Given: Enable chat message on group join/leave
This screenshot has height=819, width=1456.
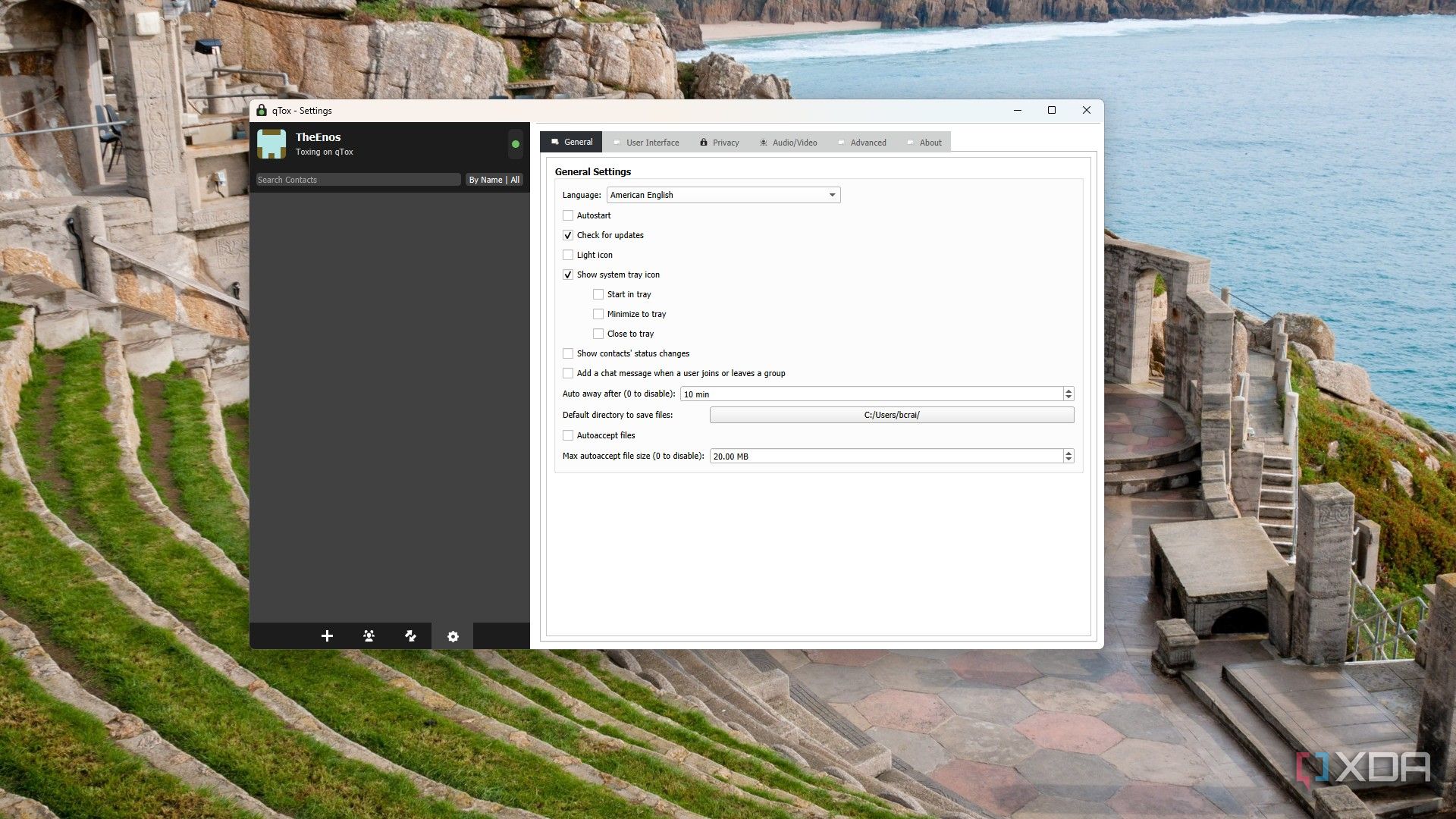Looking at the screenshot, I should click(x=568, y=373).
